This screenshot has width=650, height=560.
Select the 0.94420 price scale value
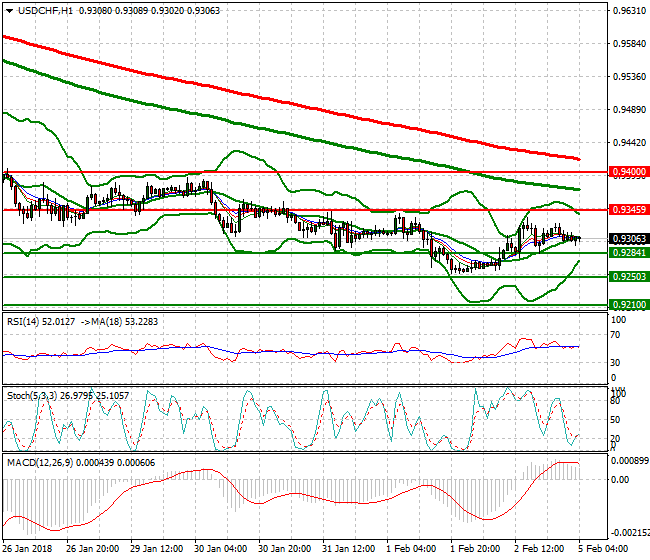coord(630,143)
